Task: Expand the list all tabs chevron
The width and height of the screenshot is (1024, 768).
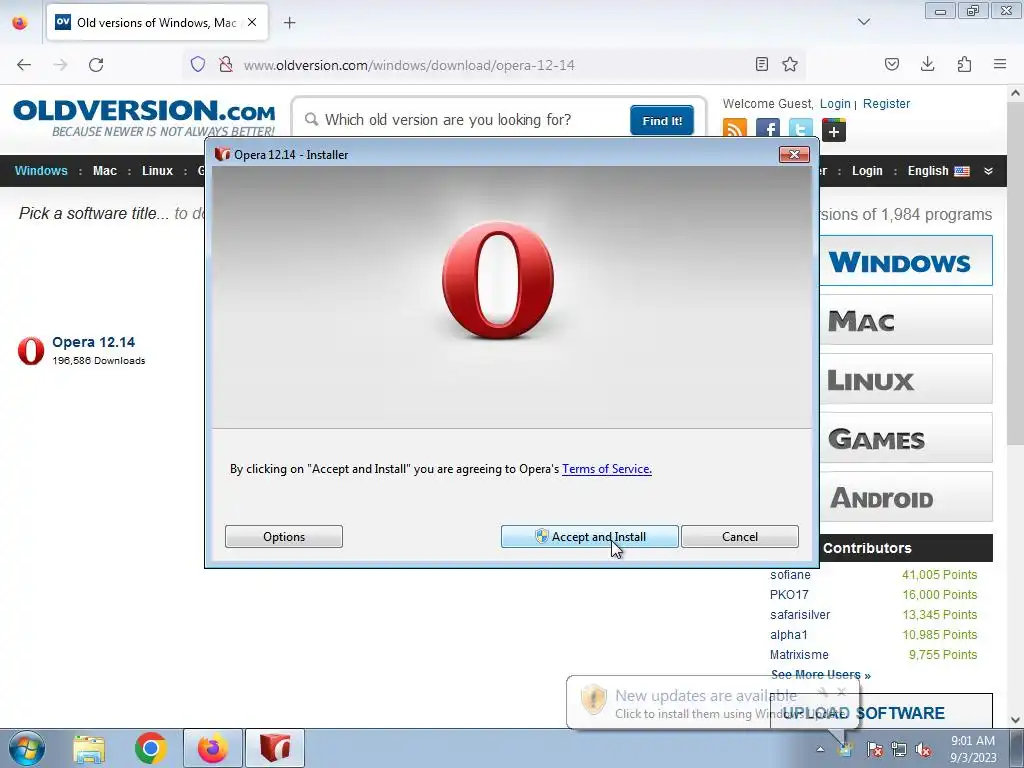Action: point(863,22)
